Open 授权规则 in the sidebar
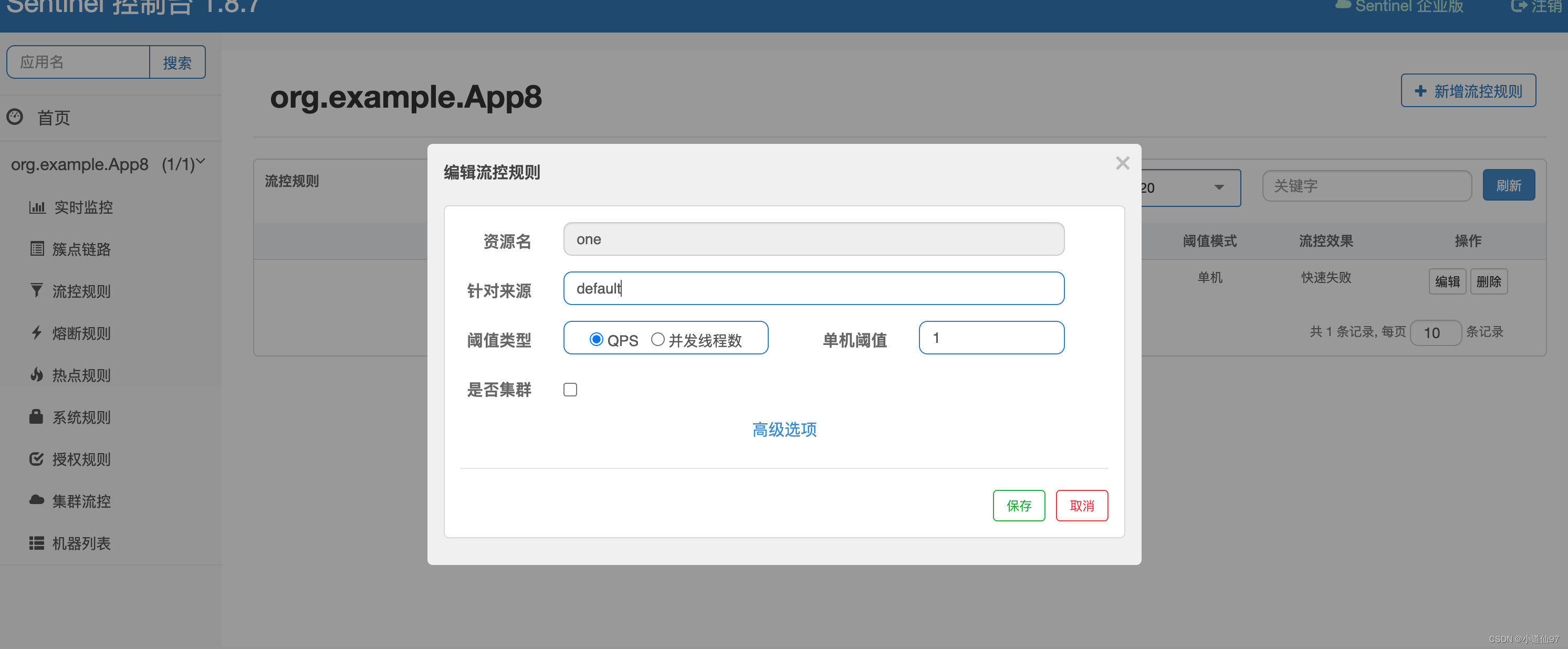The image size is (1568, 649). pyautogui.click(x=81, y=459)
